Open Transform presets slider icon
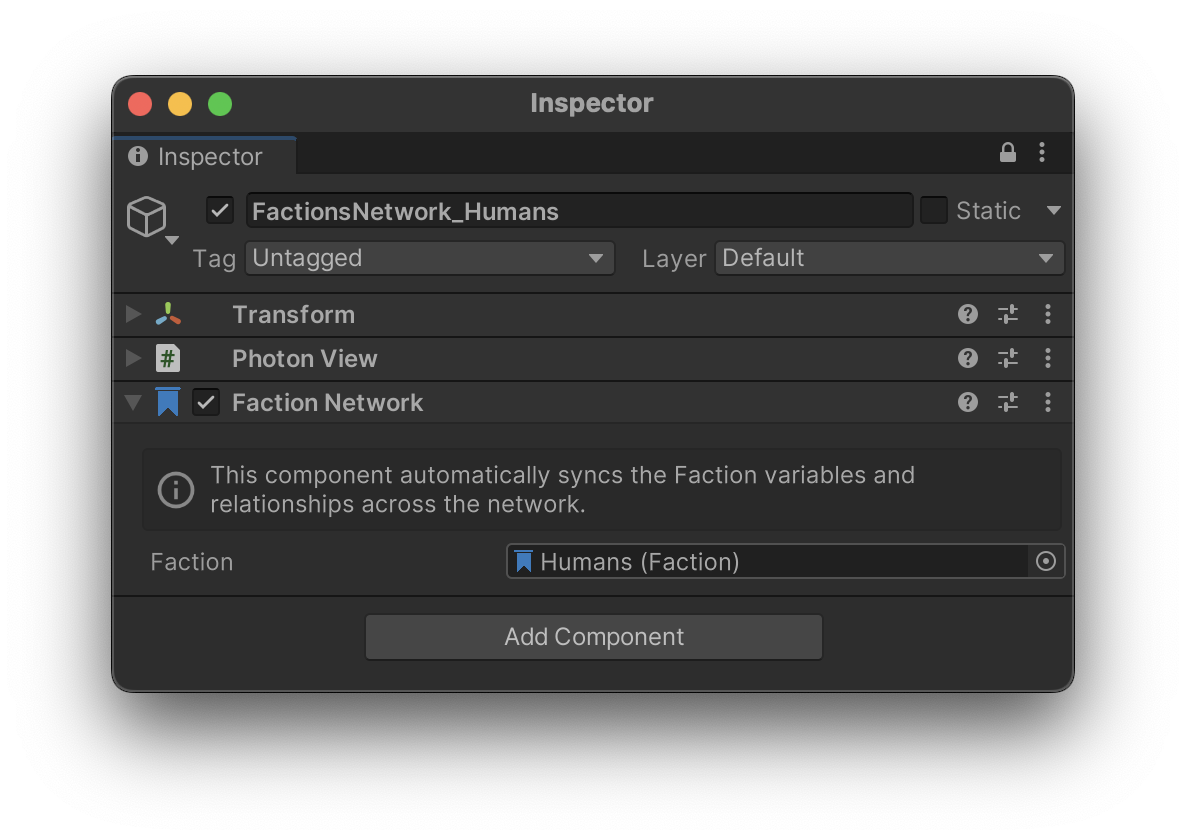This screenshot has width=1186, height=840. click(x=1008, y=315)
